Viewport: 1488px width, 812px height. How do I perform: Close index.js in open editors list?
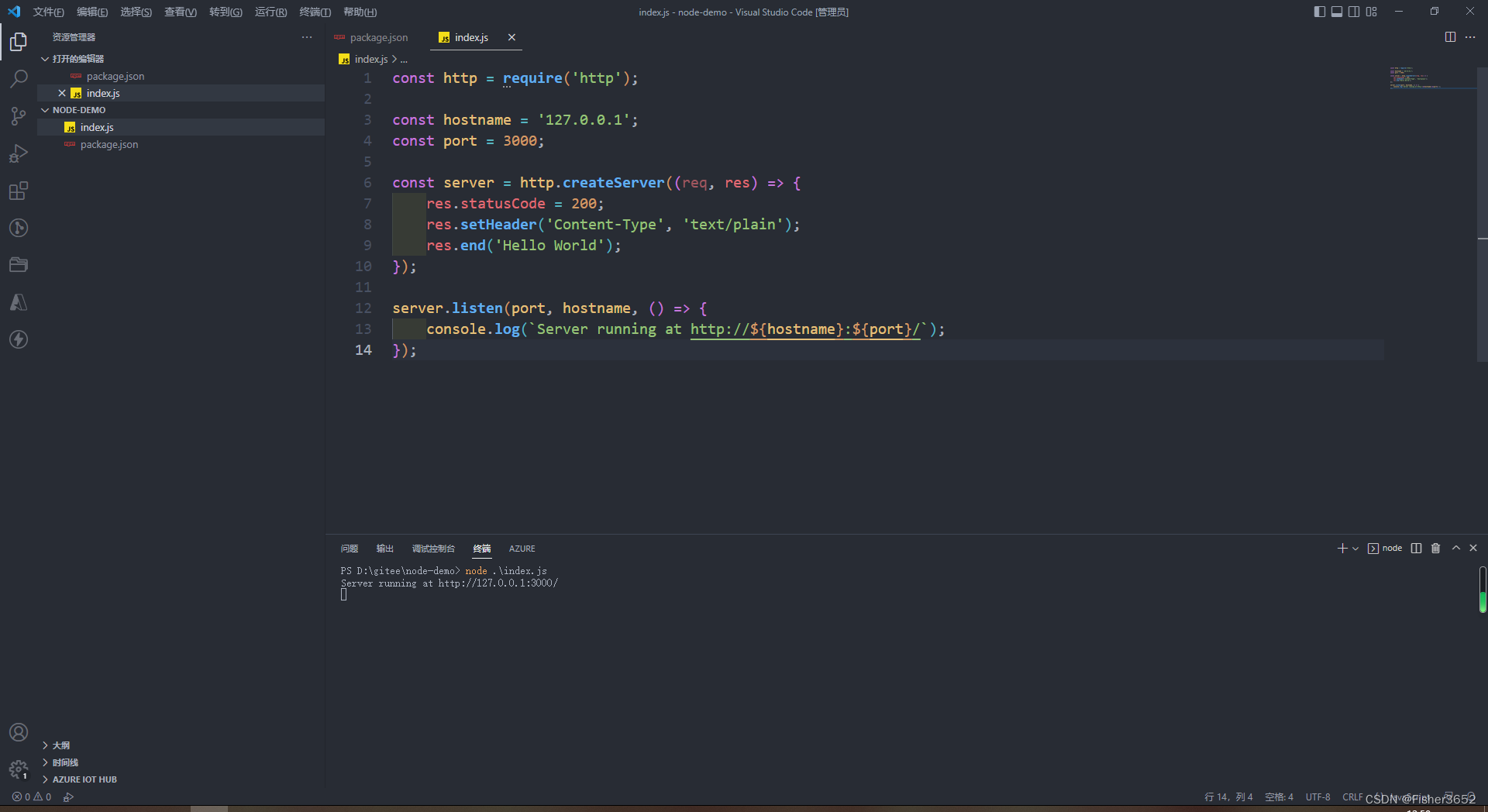[x=62, y=93]
